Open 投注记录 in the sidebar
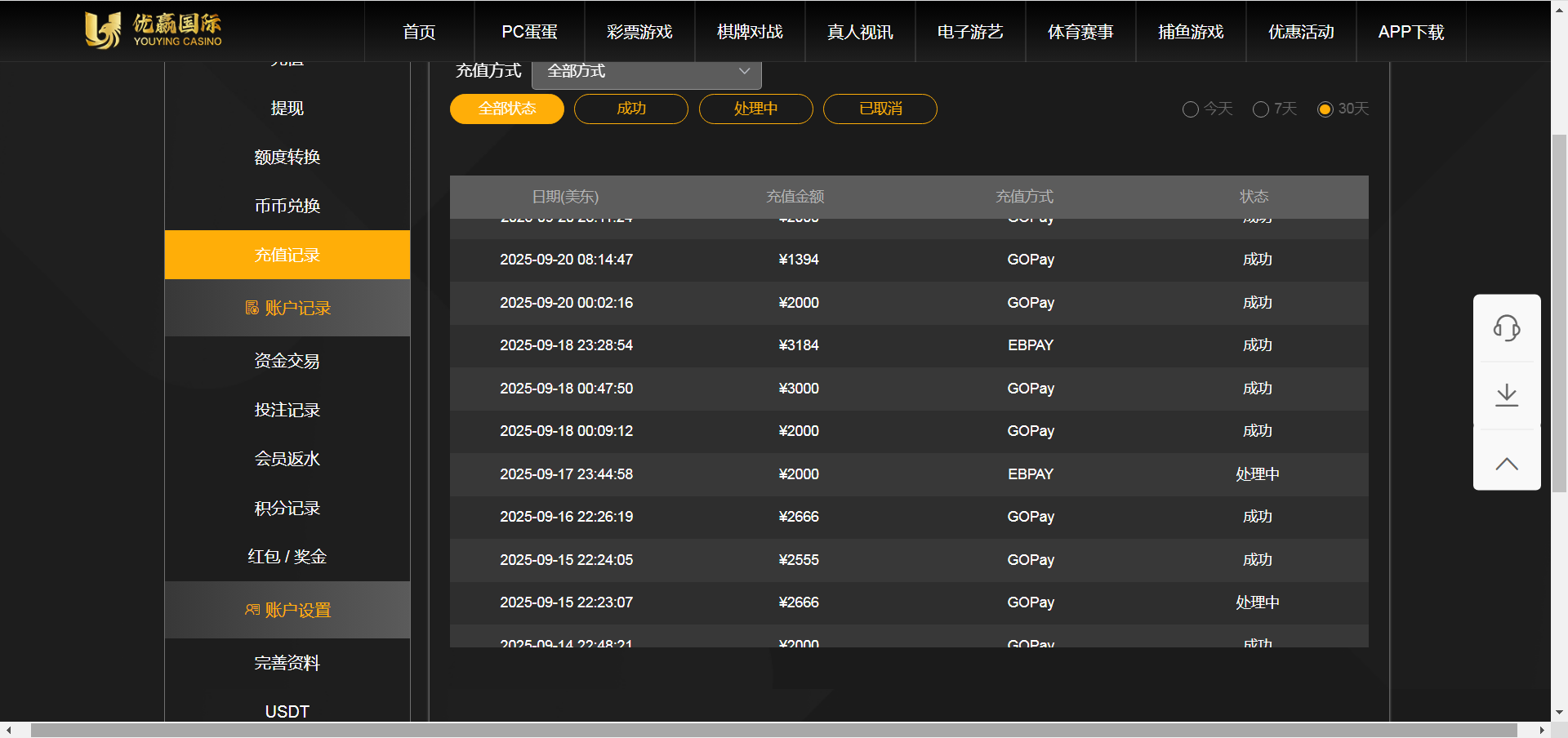This screenshot has height=738, width=1568. pyautogui.click(x=287, y=410)
